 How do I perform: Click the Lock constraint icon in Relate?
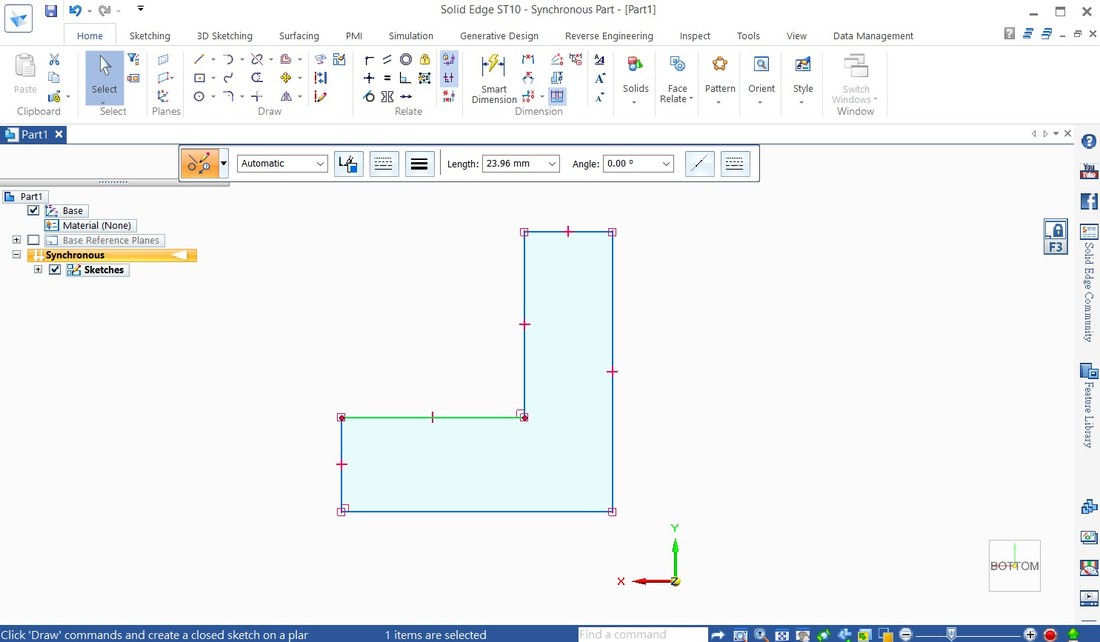[x=425, y=60]
